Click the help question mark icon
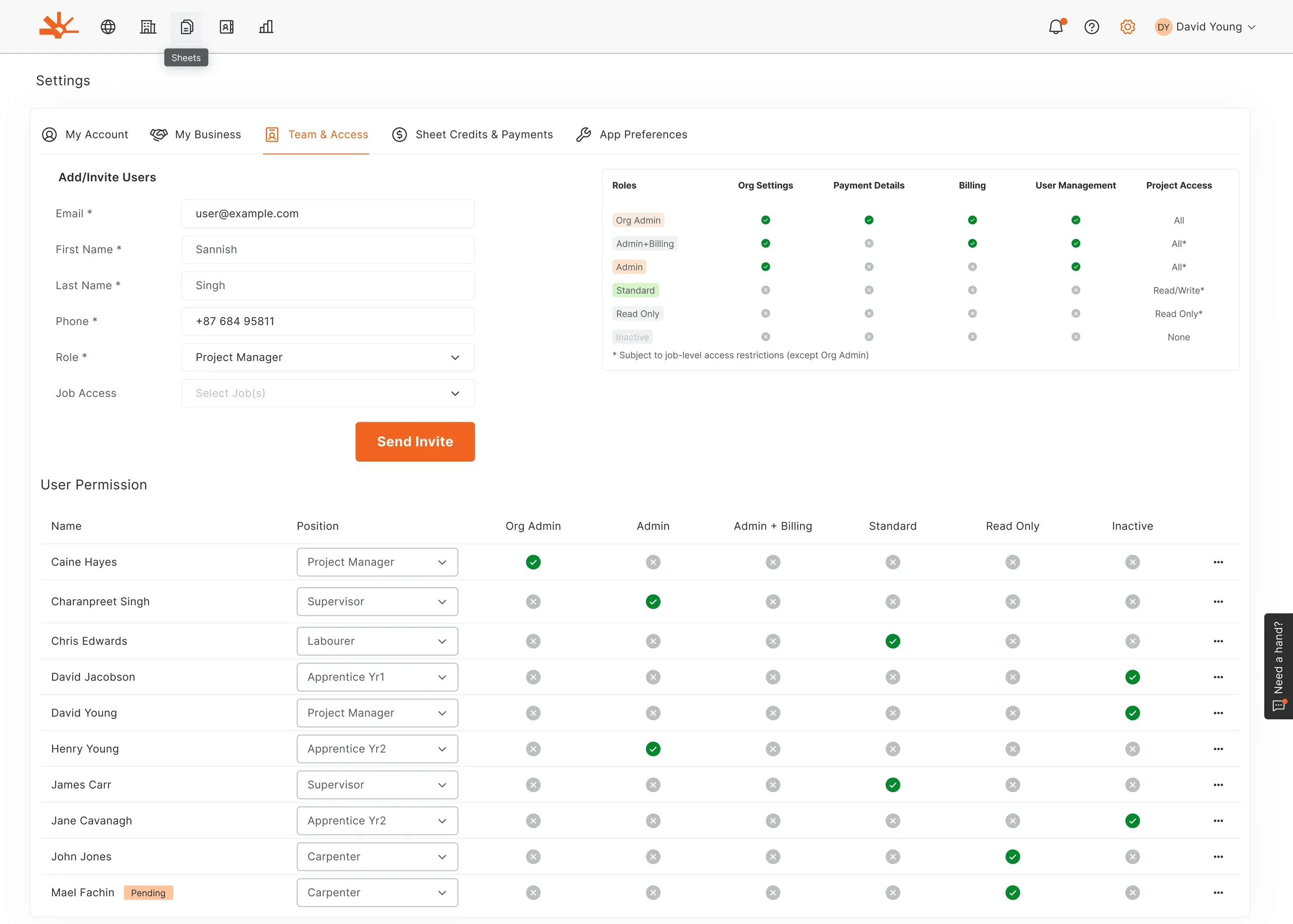The height and width of the screenshot is (924, 1293). pos(1091,27)
